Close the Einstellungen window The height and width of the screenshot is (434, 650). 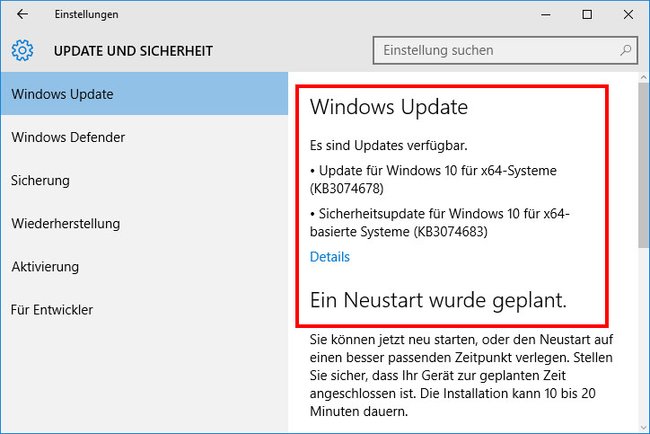(x=628, y=15)
